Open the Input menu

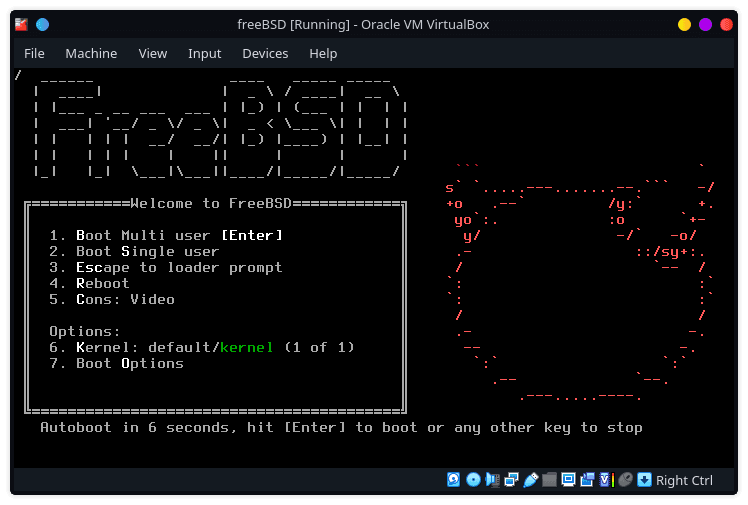[x=204, y=53]
